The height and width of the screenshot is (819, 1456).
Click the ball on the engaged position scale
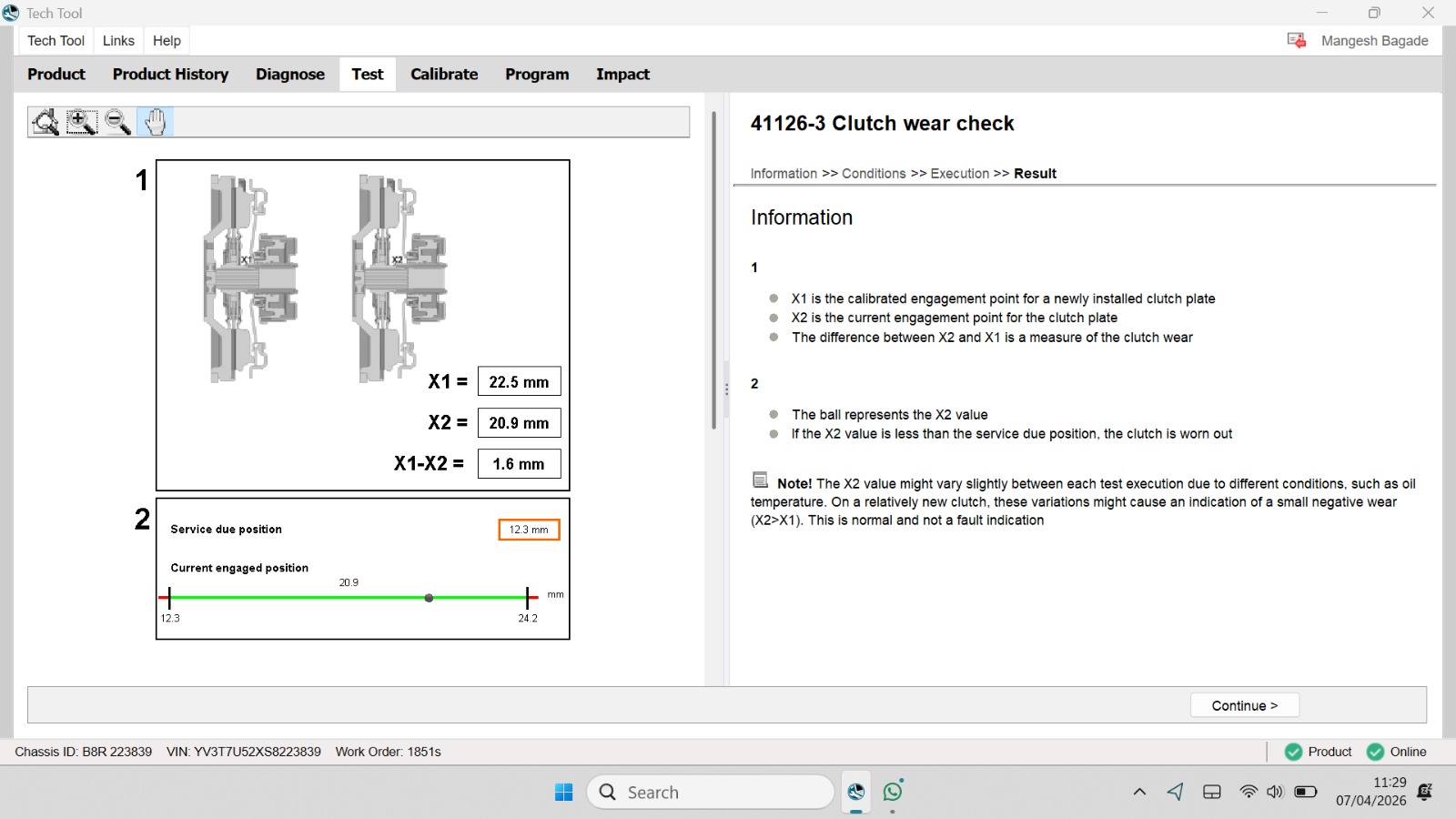[x=429, y=598]
